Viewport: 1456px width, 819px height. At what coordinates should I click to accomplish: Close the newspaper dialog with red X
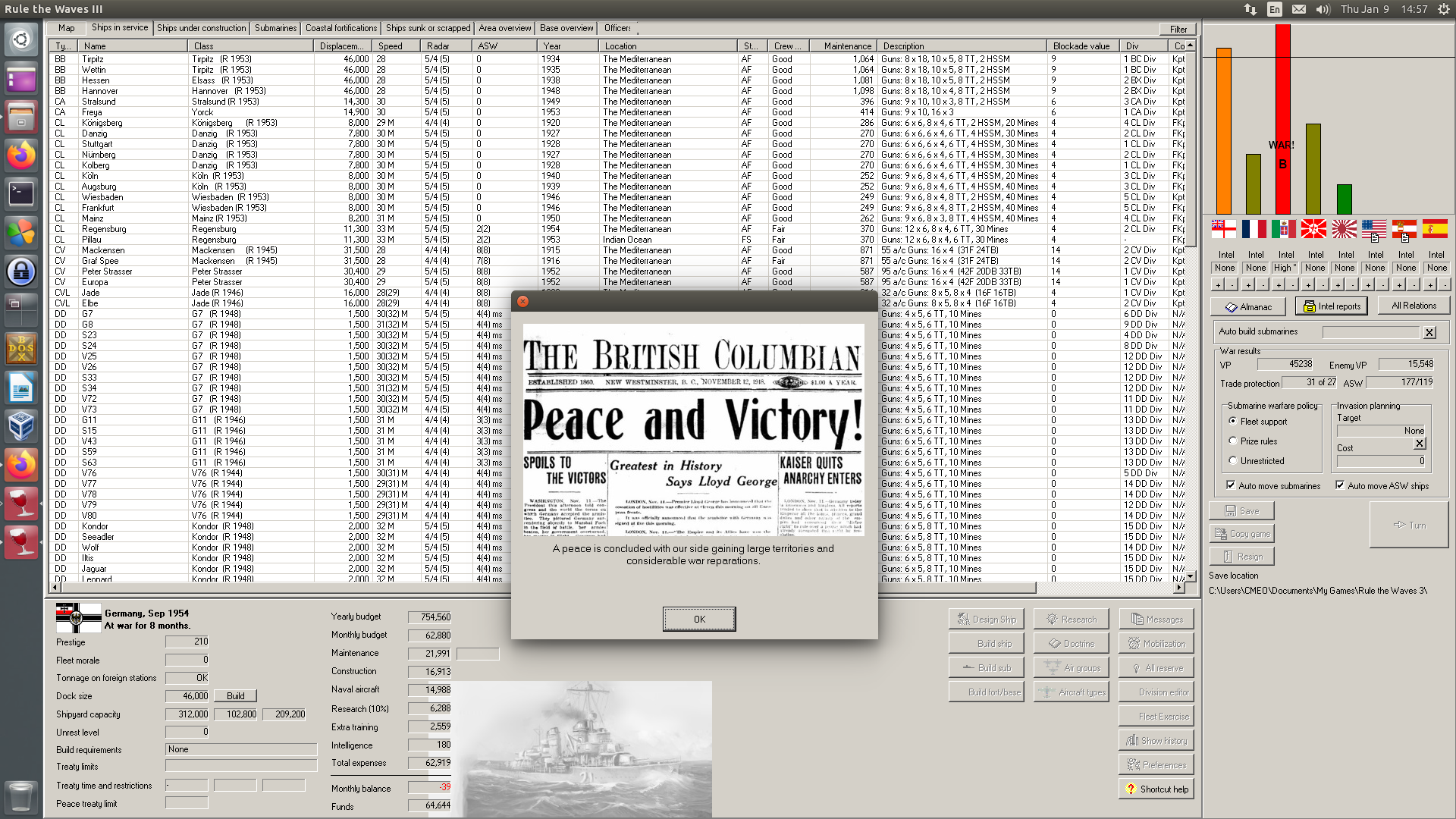click(522, 301)
